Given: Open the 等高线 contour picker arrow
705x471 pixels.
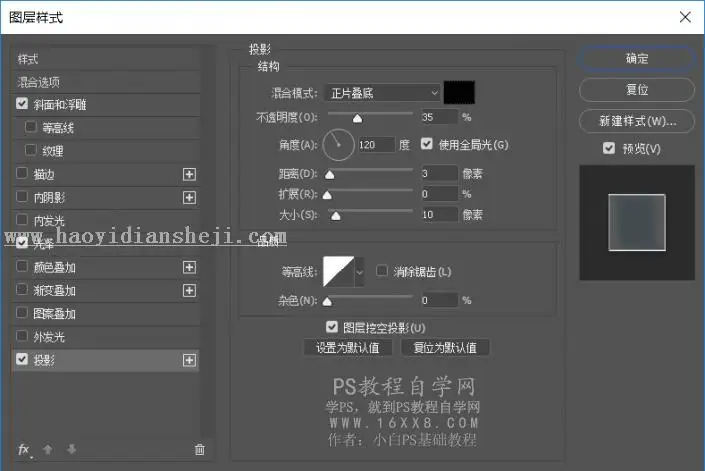Looking at the screenshot, I should click(359, 272).
